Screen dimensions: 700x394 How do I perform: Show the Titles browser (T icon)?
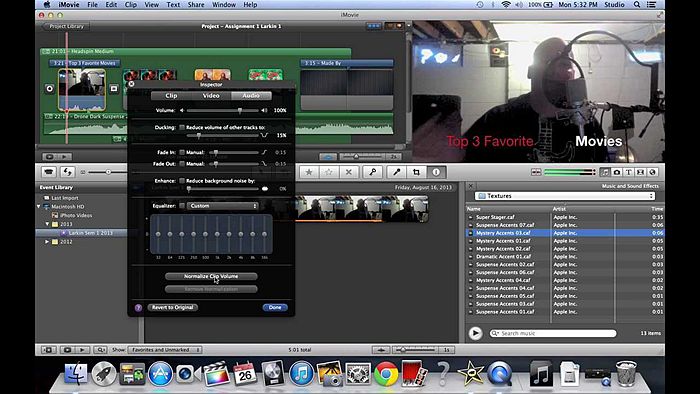[628, 172]
